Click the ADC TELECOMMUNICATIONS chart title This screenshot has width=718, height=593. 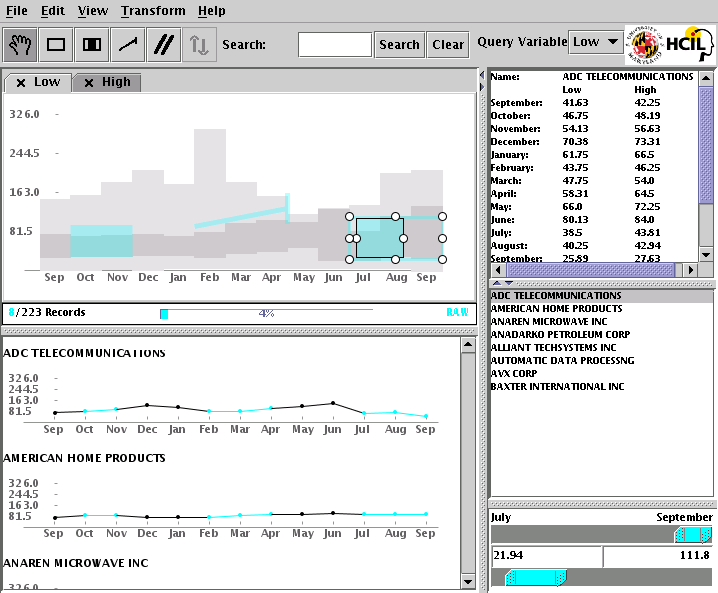(x=84, y=353)
